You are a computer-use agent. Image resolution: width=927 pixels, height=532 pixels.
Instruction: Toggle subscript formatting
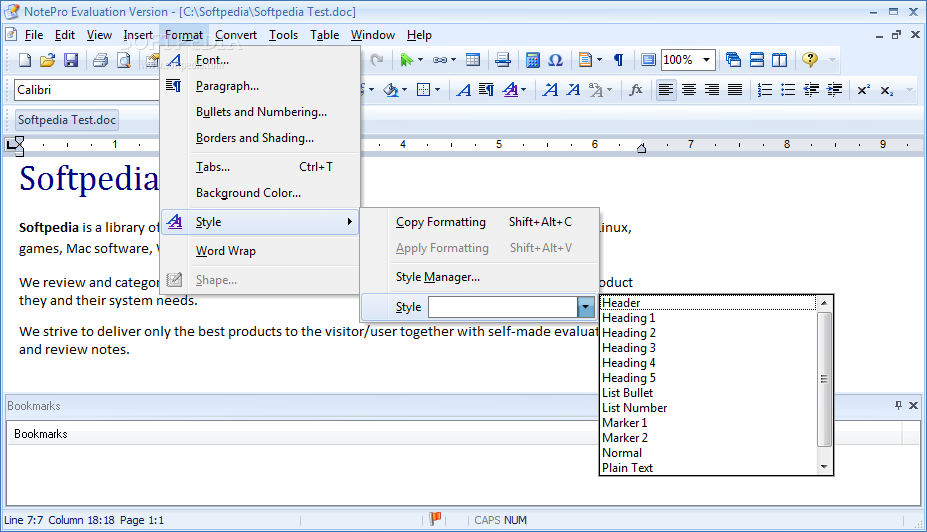pyautogui.click(x=886, y=90)
